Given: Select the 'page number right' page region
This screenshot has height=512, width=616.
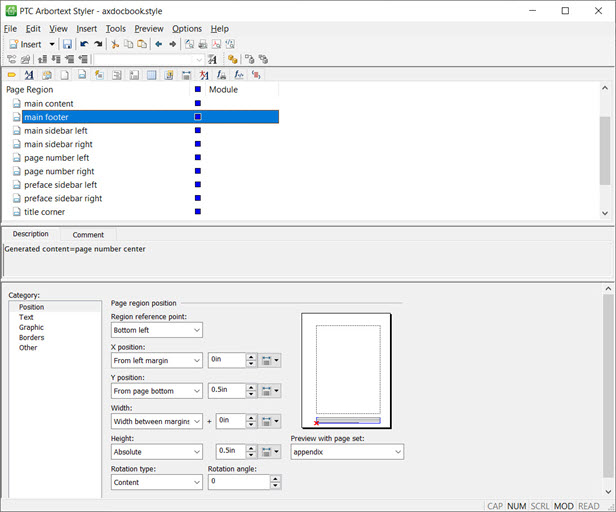Looking at the screenshot, I should point(59,171).
